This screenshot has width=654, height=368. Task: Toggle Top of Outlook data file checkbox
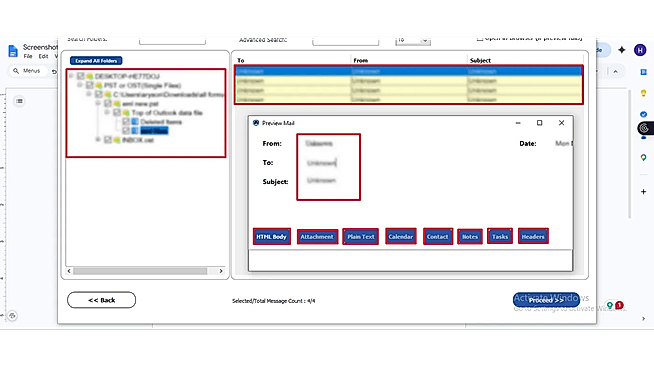click(117, 113)
